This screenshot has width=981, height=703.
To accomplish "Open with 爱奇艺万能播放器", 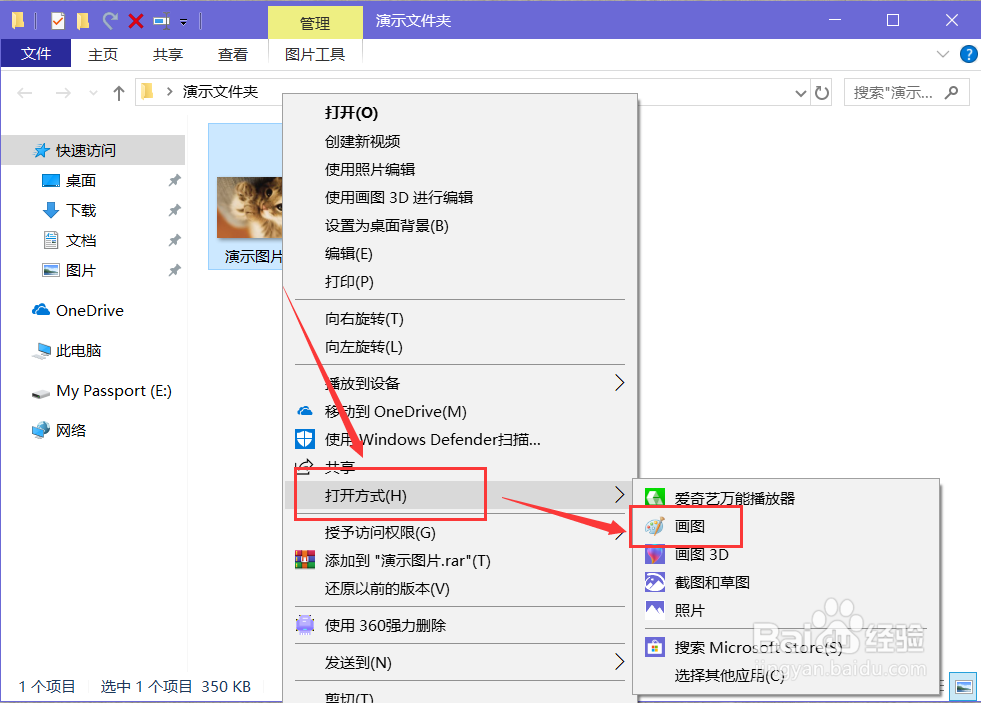I will click(786, 498).
